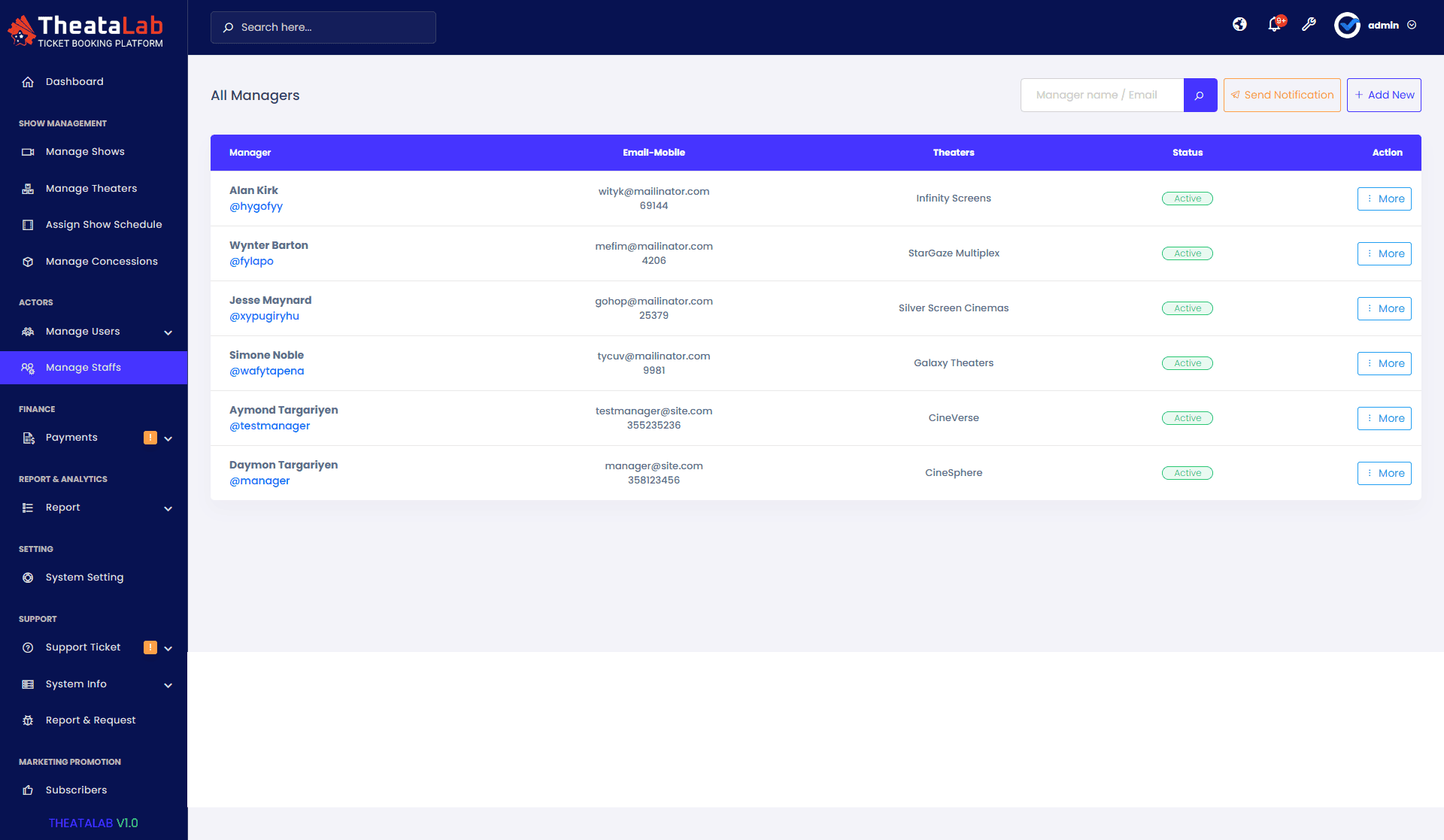Screen dimensions: 1444x840
Task: Click the orange alert badge on Payments
Action: [x=150, y=438]
